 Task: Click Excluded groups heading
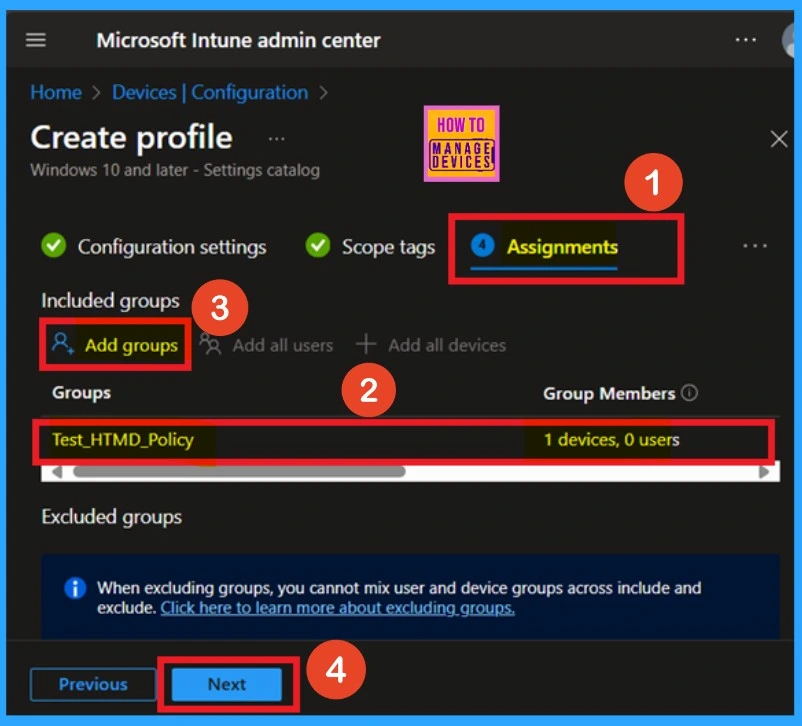(x=112, y=517)
